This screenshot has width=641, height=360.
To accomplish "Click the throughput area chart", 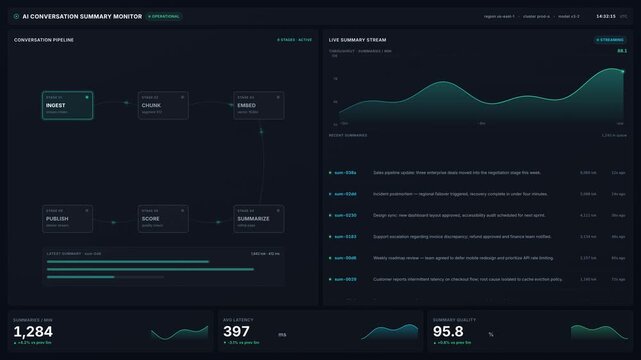I will click(x=481, y=96).
